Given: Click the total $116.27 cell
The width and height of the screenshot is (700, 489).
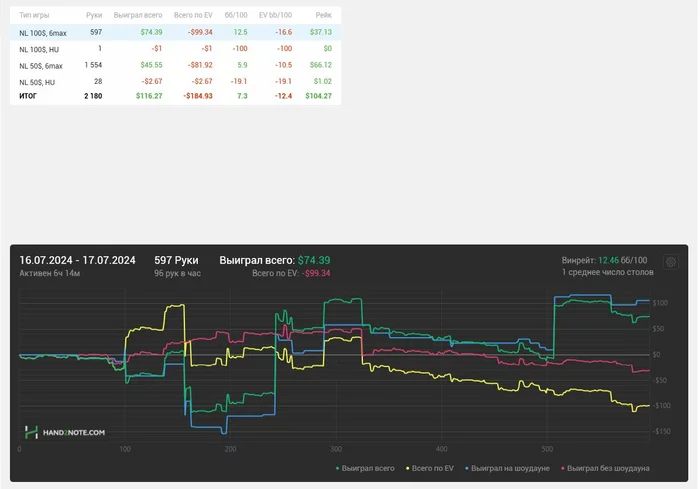Looking at the screenshot, I should pyautogui.click(x=150, y=96).
